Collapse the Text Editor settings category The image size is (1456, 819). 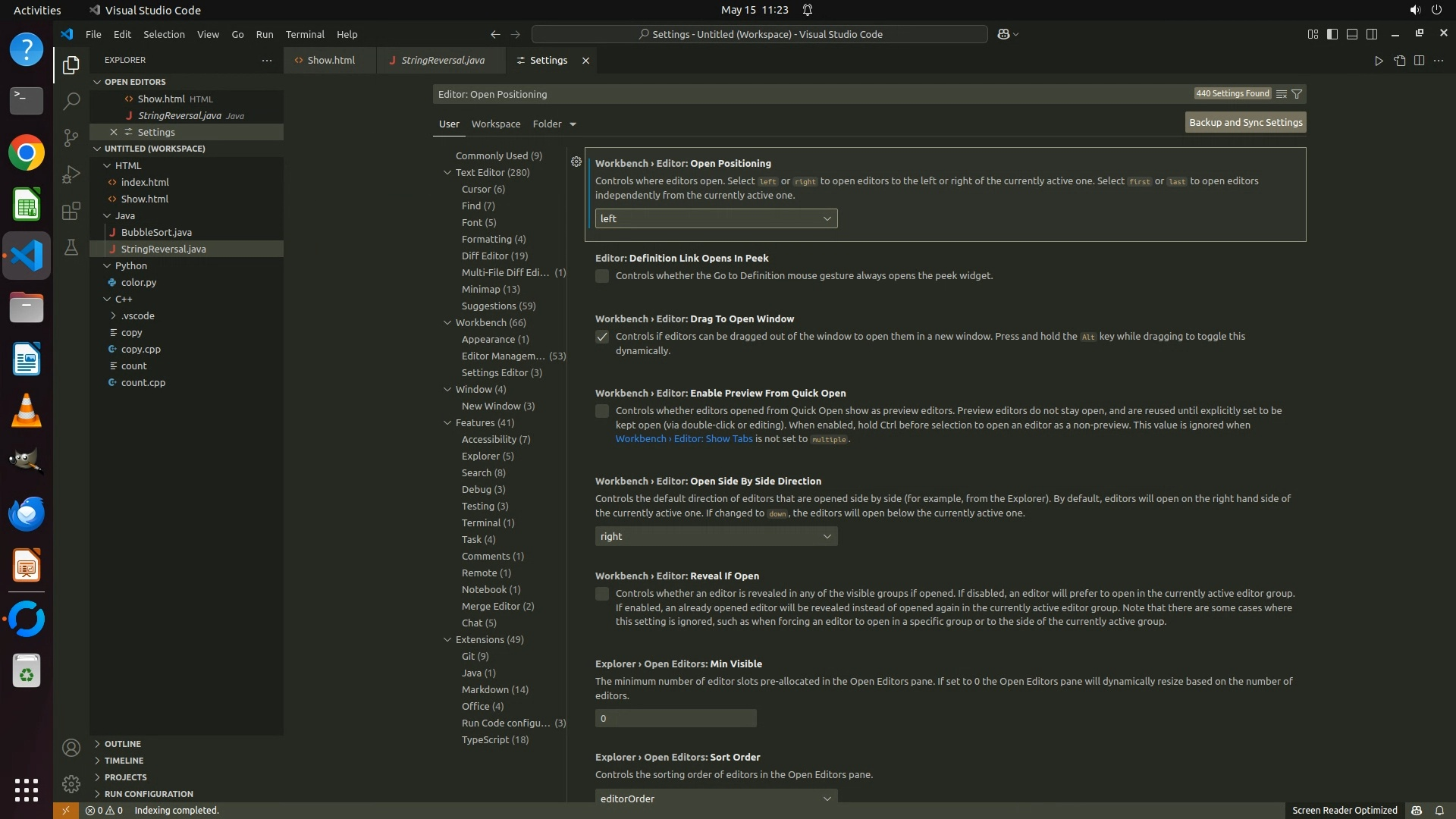pyautogui.click(x=447, y=173)
